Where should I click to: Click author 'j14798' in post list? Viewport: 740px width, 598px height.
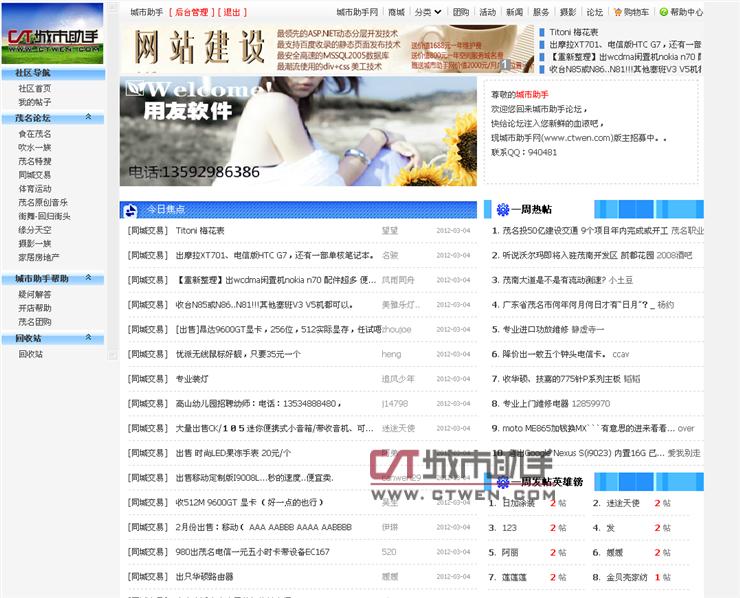click(x=395, y=404)
